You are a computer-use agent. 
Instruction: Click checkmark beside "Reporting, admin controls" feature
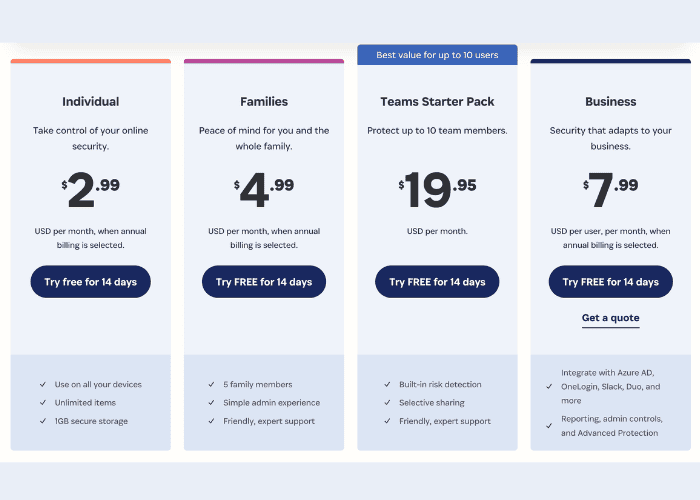549,425
